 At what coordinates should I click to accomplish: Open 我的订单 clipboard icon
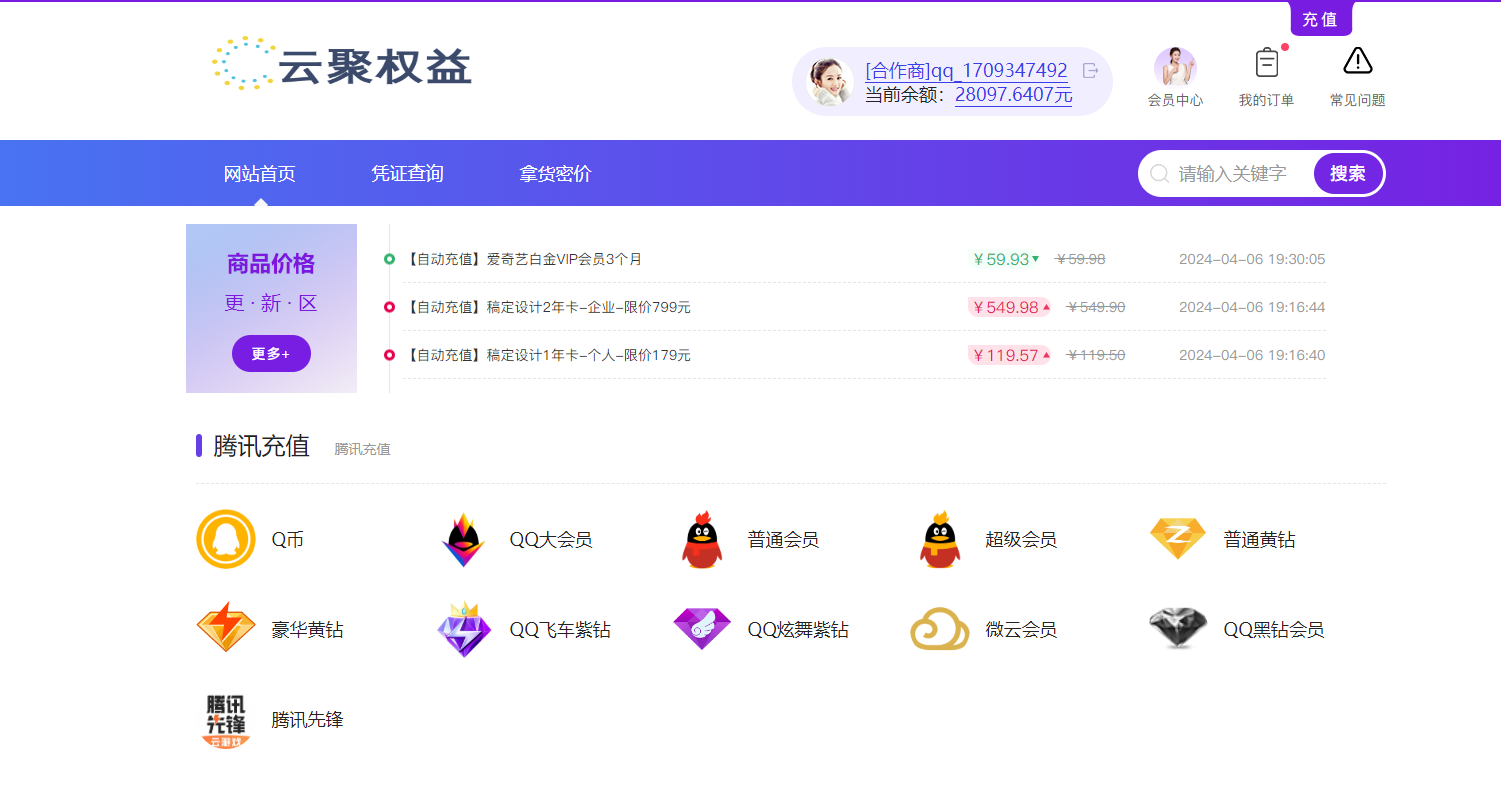[1266, 61]
